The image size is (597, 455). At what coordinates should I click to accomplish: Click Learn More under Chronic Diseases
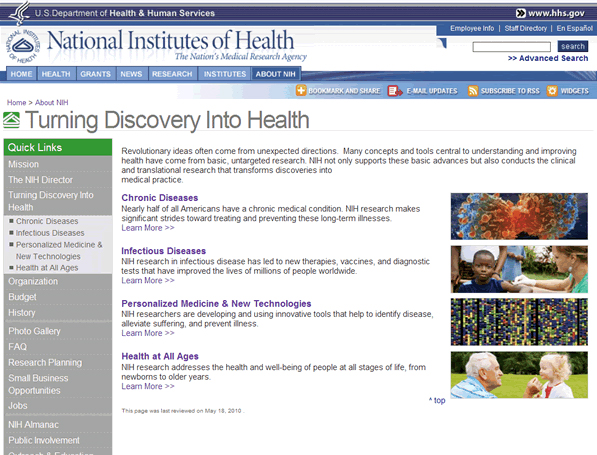(148, 228)
